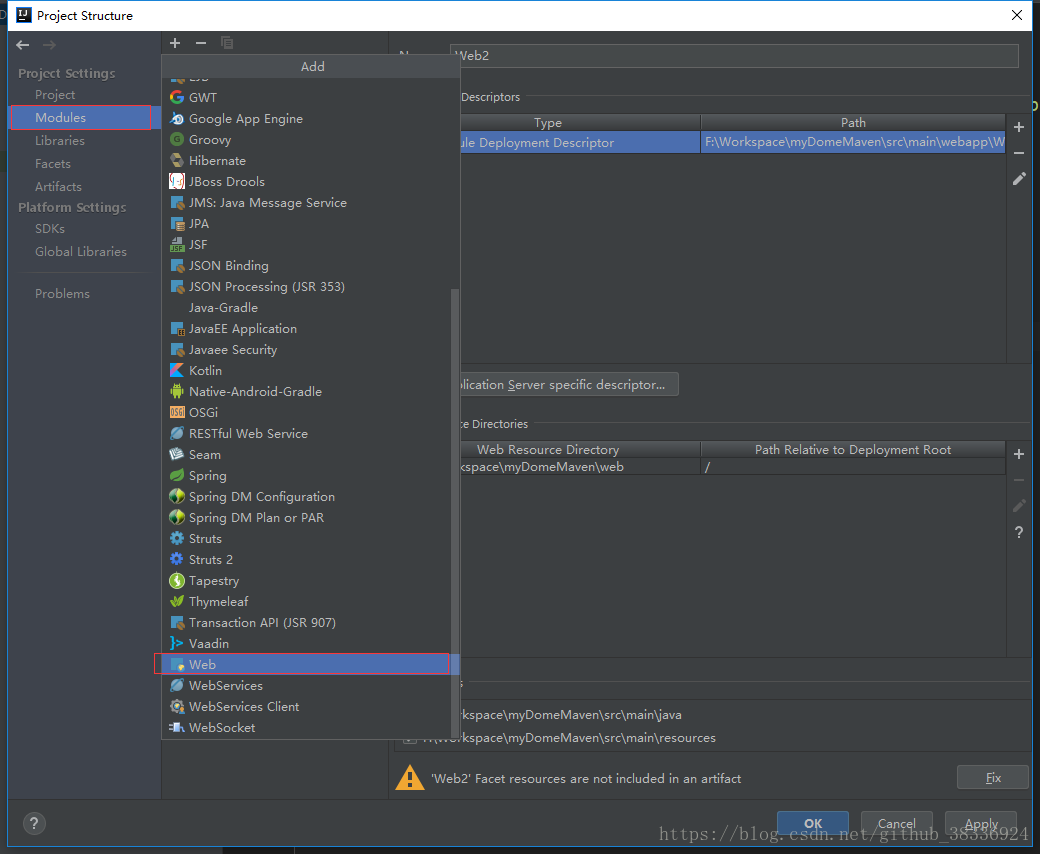Click the minus Remove button above the module list

coord(201,43)
